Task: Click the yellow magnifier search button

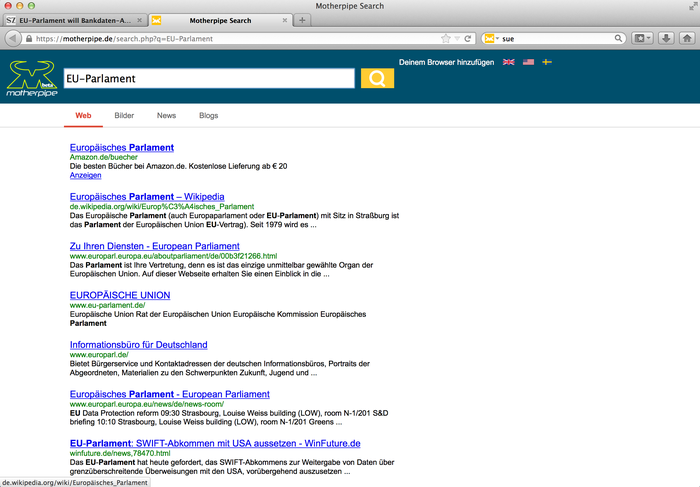Action: pos(377,79)
